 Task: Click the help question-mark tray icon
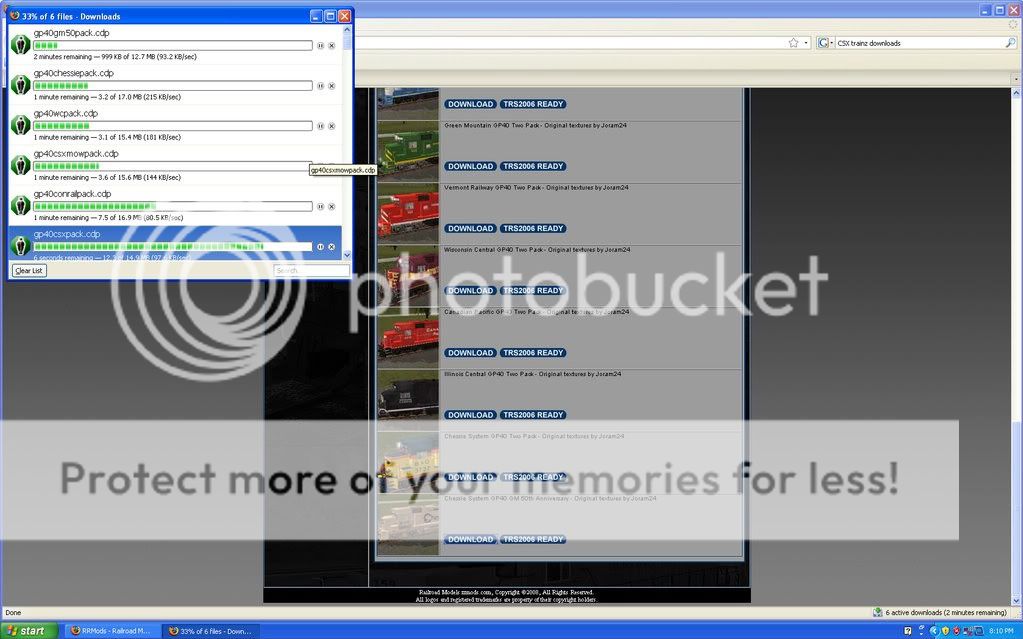(908, 631)
